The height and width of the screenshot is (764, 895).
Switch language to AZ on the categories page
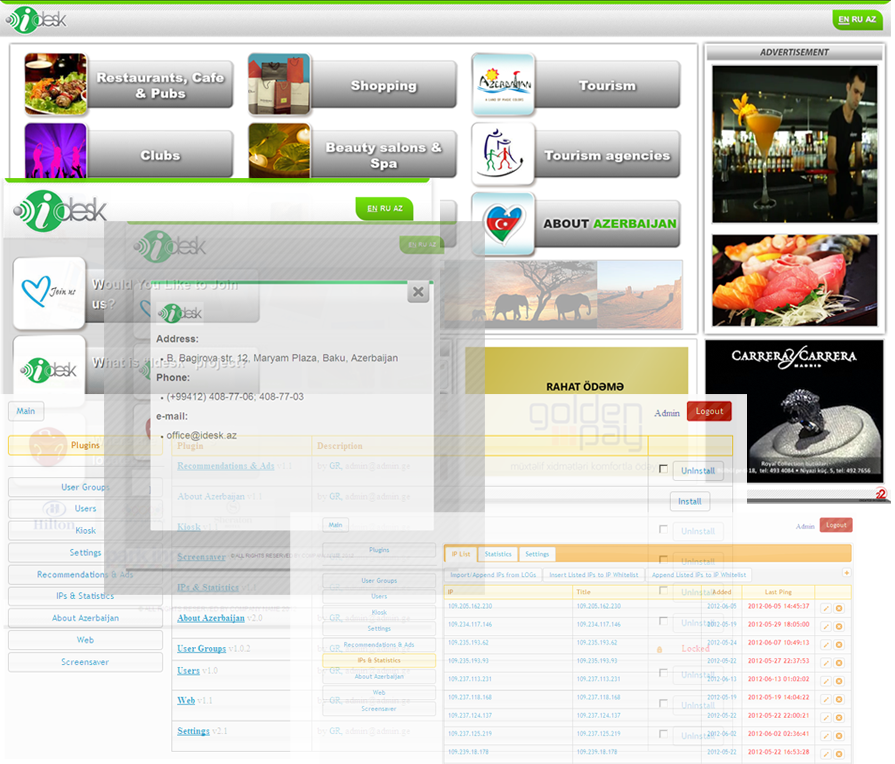[x=870, y=19]
